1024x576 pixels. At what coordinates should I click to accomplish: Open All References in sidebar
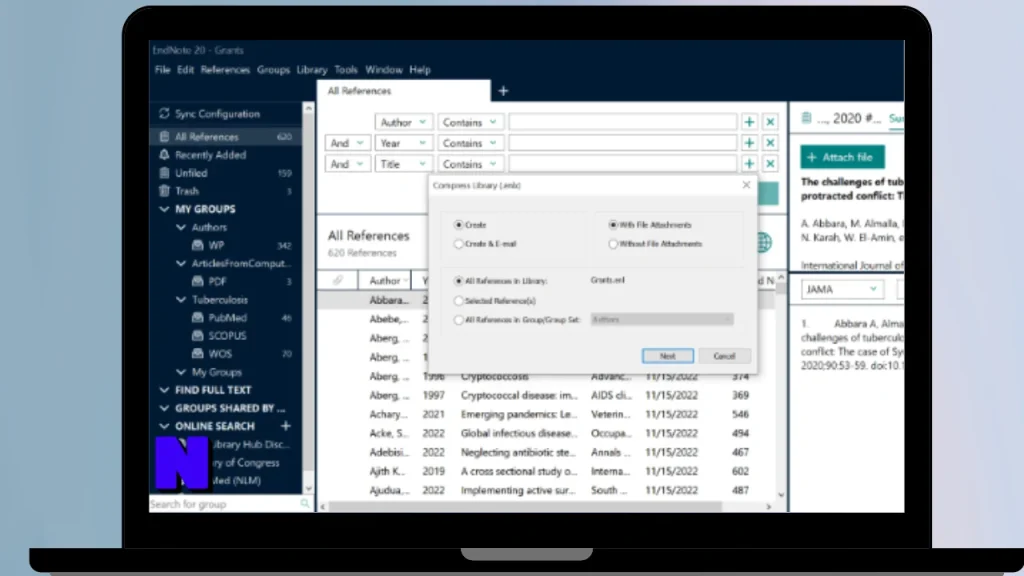coord(226,136)
